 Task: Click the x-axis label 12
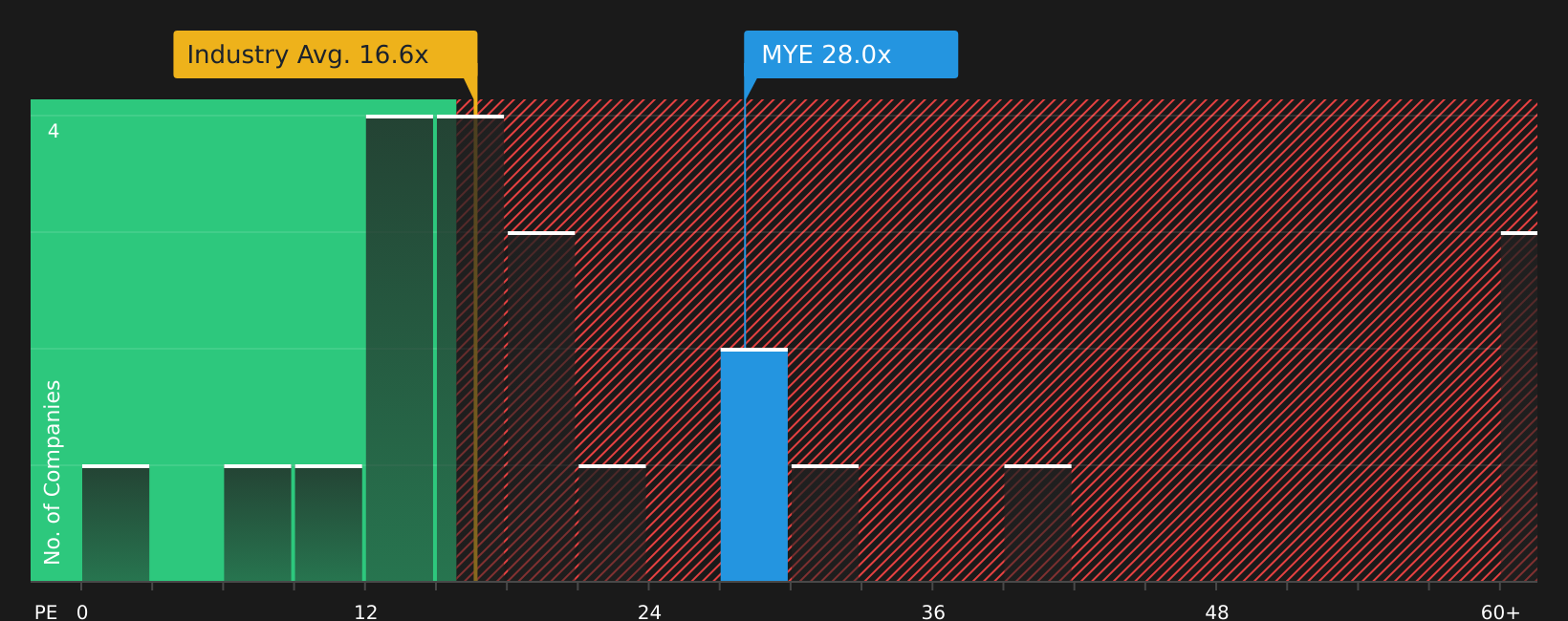pyautogui.click(x=366, y=611)
